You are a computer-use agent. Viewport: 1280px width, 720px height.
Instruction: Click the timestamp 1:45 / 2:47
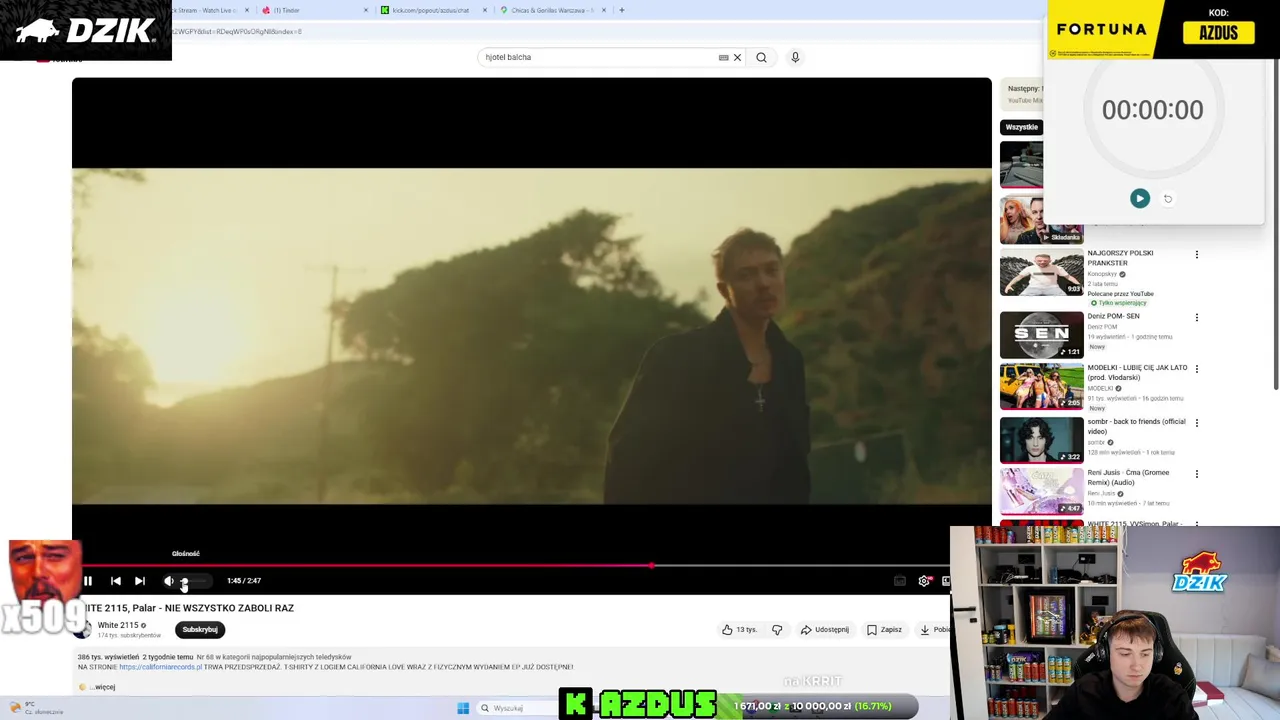point(244,581)
